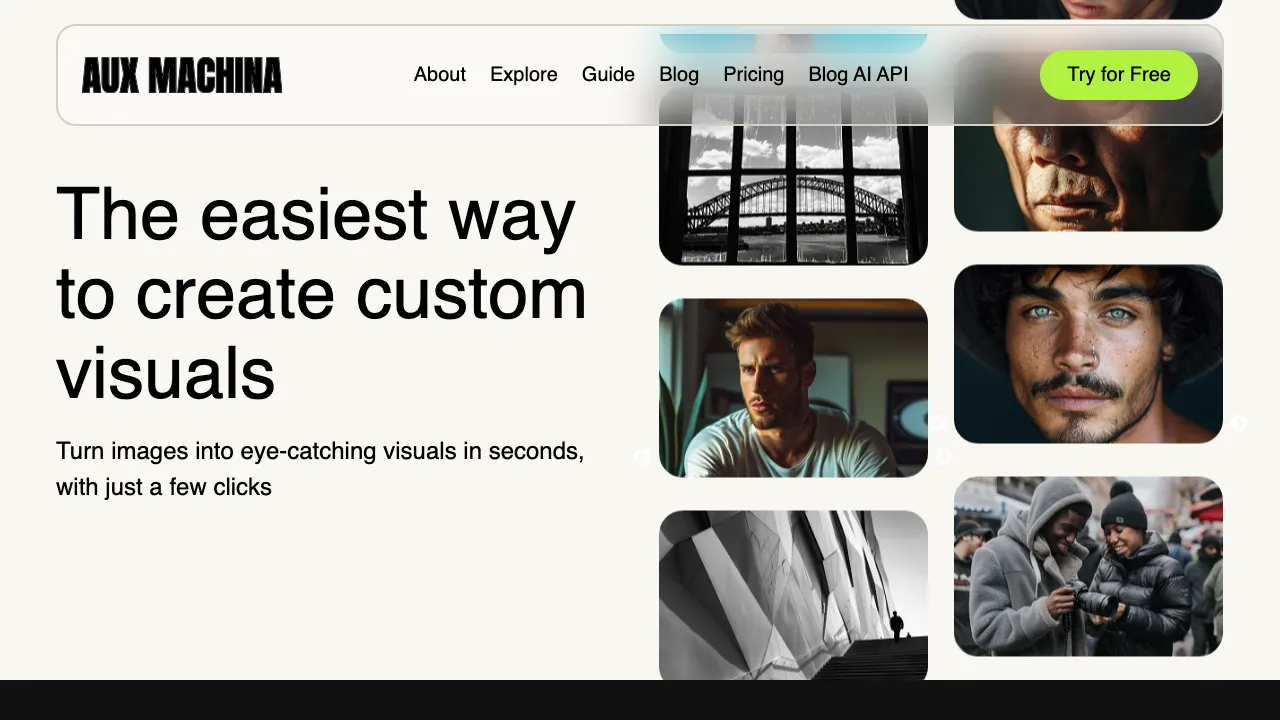Go to the Explore section
The image size is (1280, 720).
pos(524,75)
